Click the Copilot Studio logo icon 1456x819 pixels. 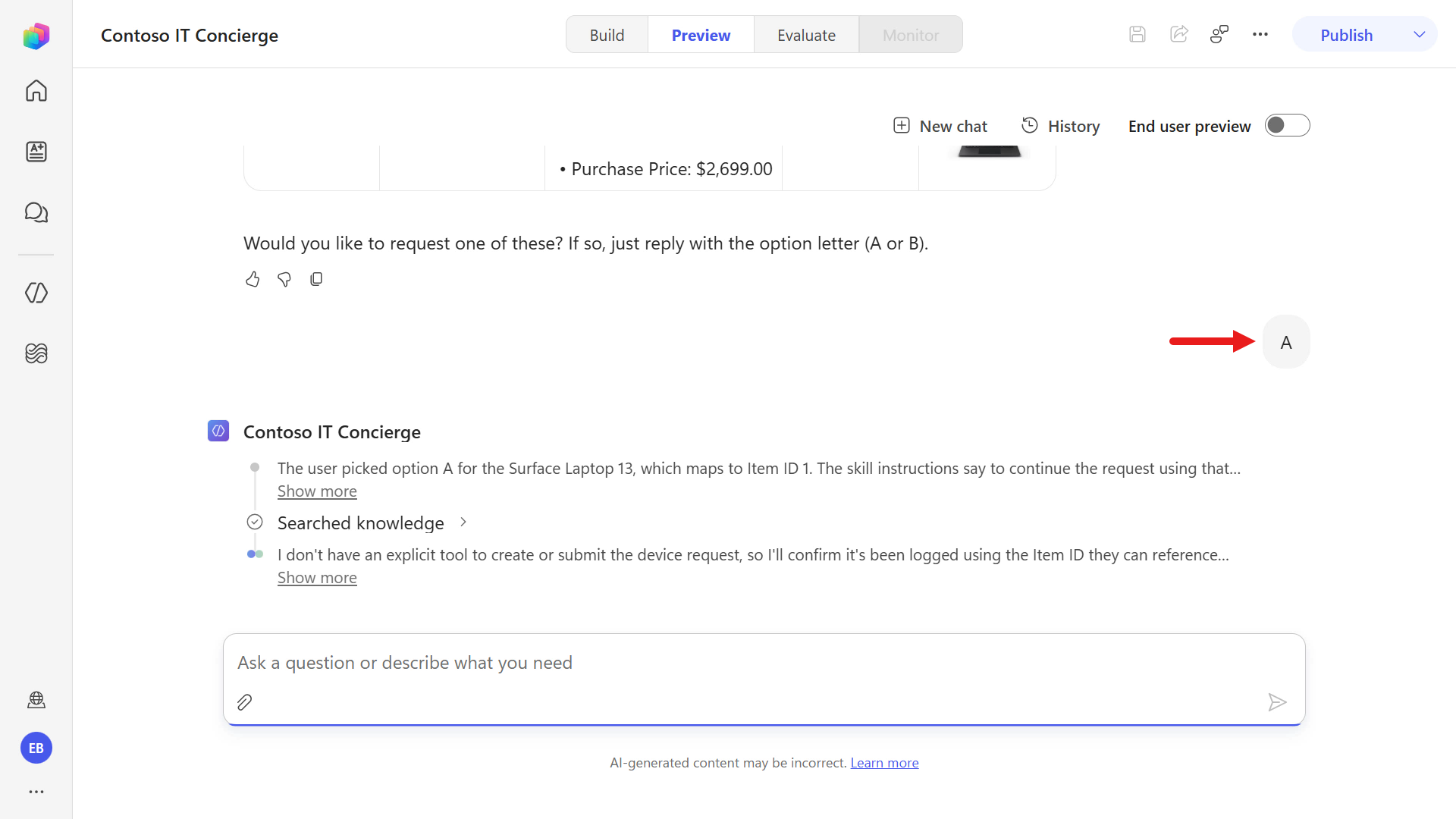coord(36,36)
